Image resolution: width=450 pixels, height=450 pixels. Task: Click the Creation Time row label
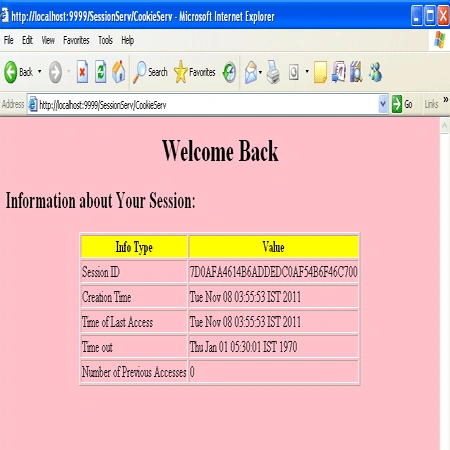[x=106, y=297]
